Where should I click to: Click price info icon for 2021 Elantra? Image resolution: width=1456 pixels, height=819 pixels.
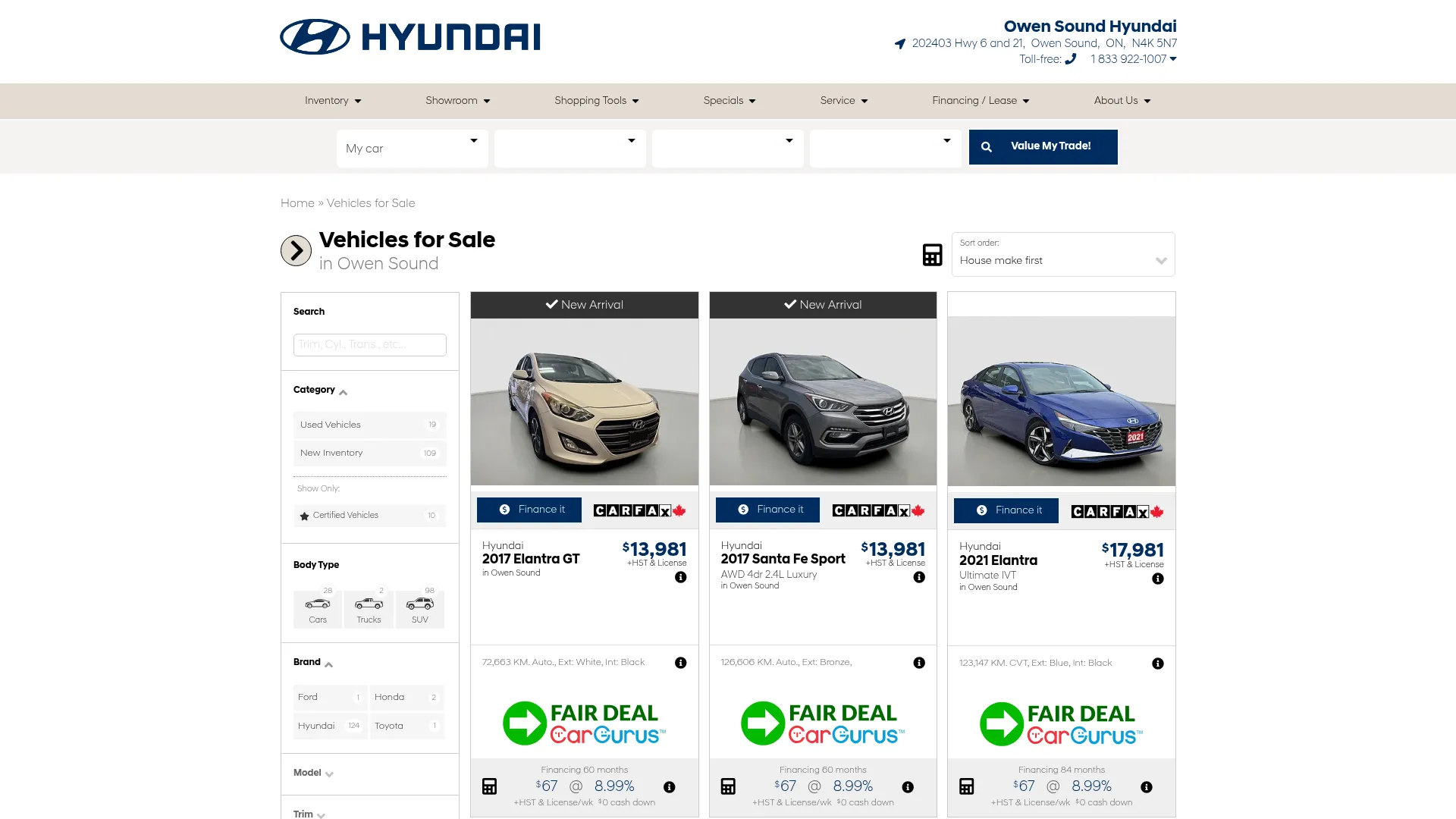pos(1158,579)
